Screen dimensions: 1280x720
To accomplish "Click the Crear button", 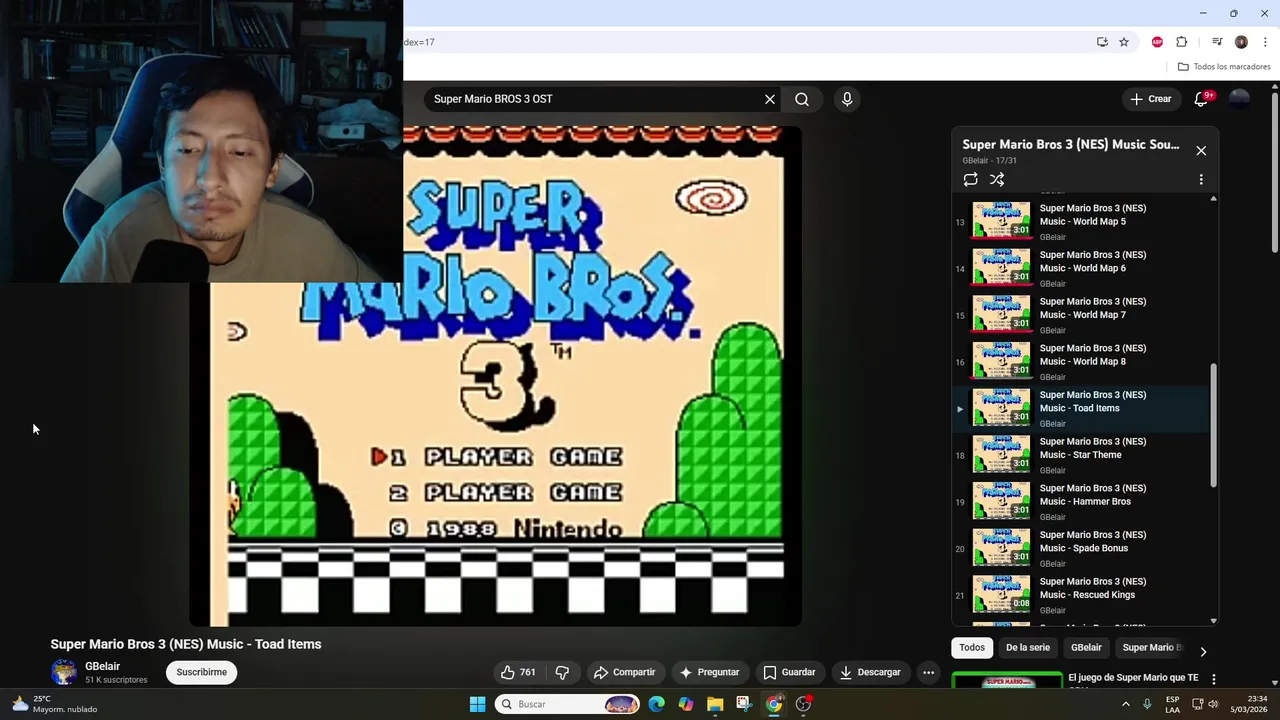I will click(1151, 99).
